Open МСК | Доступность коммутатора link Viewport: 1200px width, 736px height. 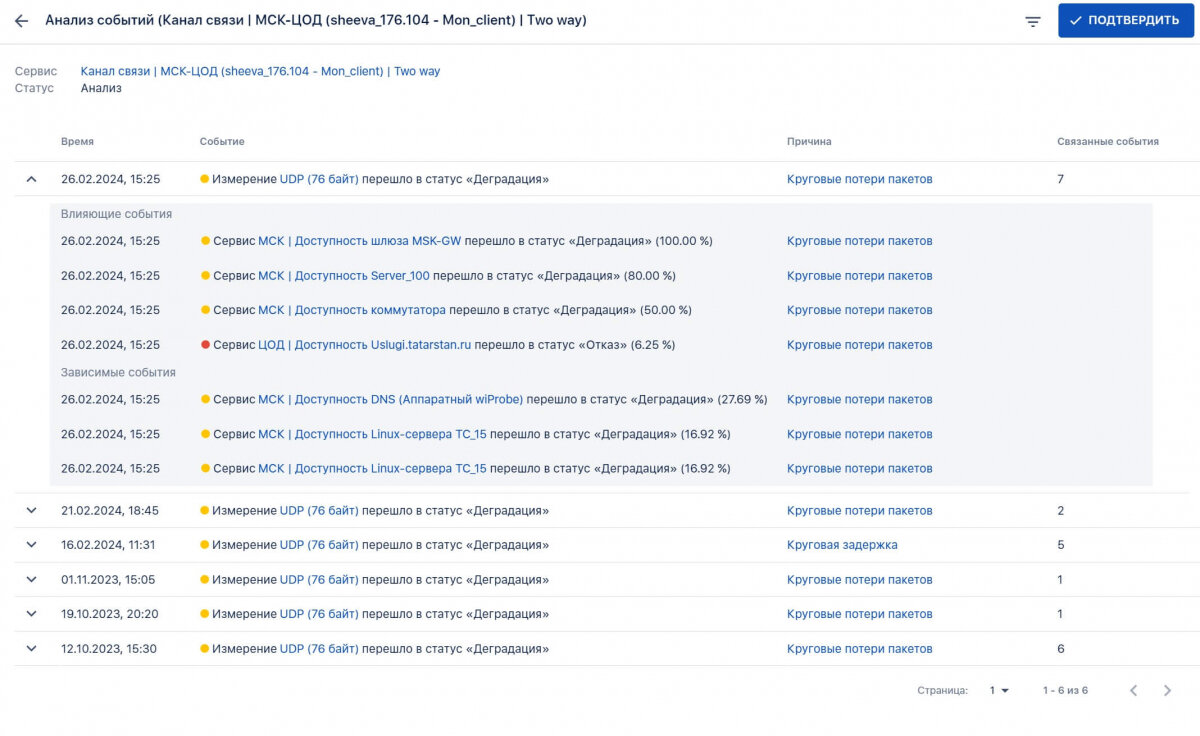[x=352, y=310]
